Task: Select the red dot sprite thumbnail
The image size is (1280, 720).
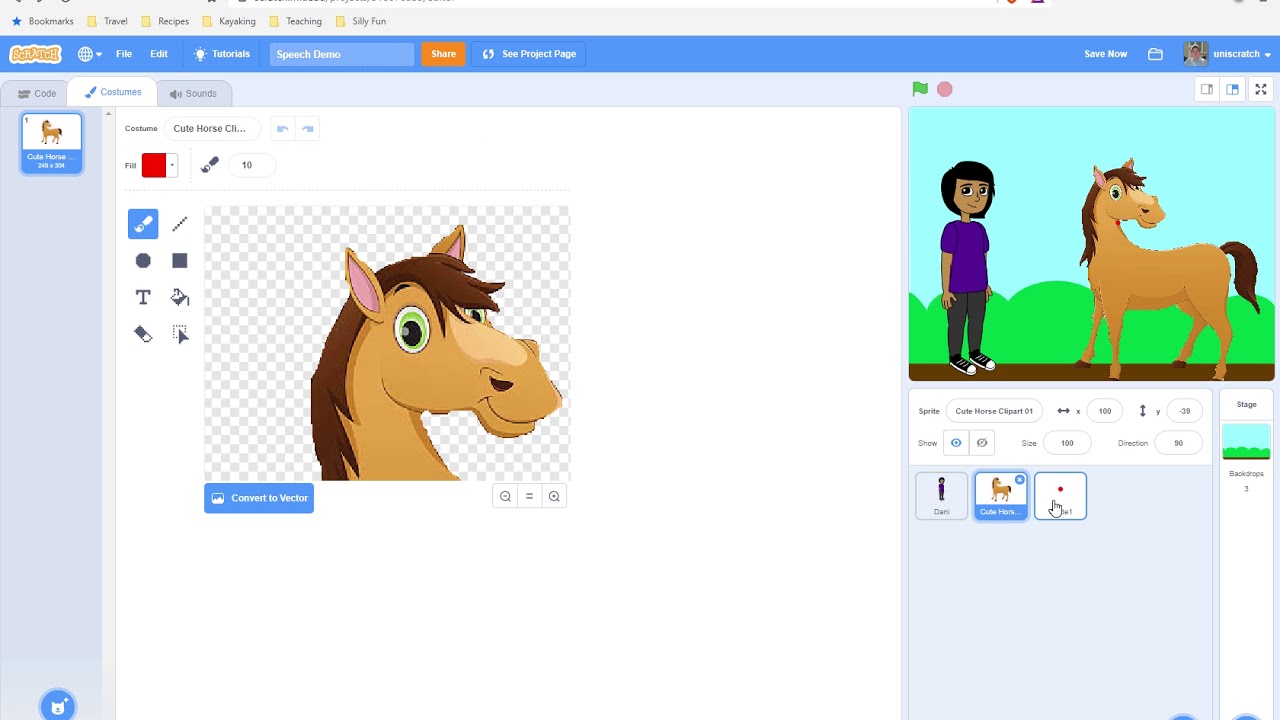Action: click(1060, 496)
